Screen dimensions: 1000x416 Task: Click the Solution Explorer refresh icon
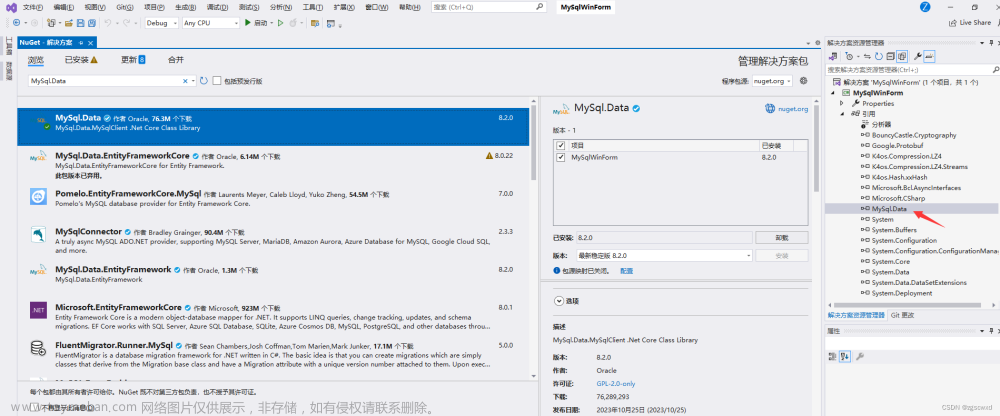coord(879,56)
